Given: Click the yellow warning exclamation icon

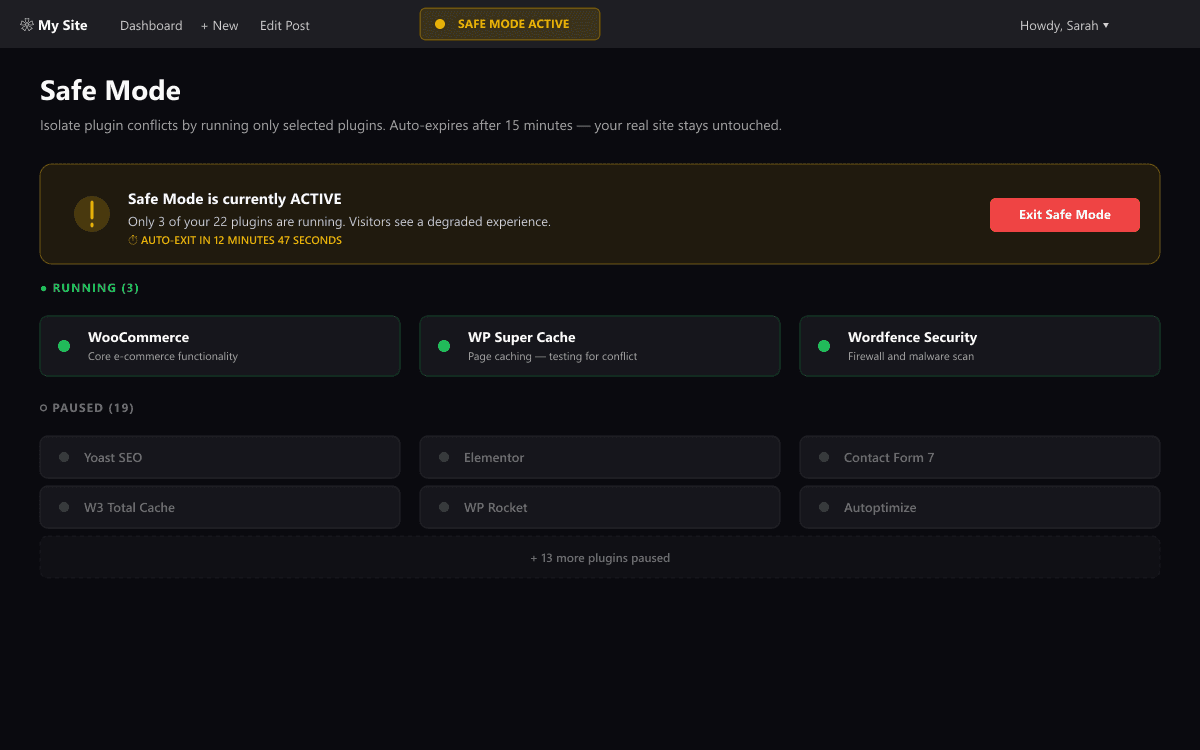Looking at the screenshot, I should [x=92, y=214].
